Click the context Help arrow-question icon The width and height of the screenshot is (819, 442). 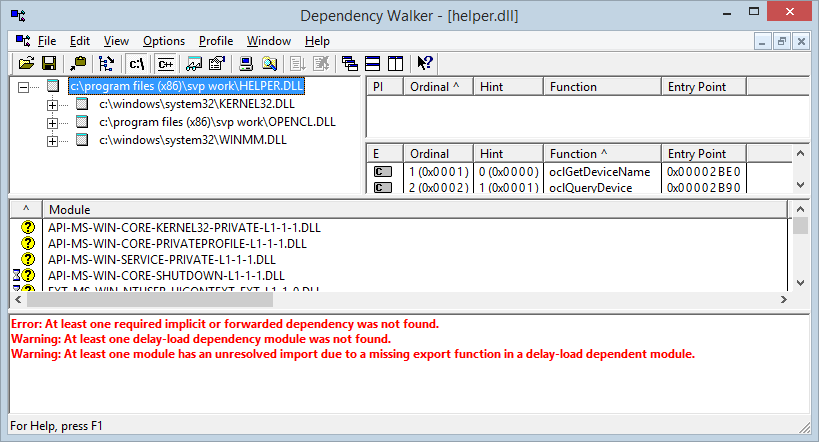pyautogui.click(x=425, y=63)
